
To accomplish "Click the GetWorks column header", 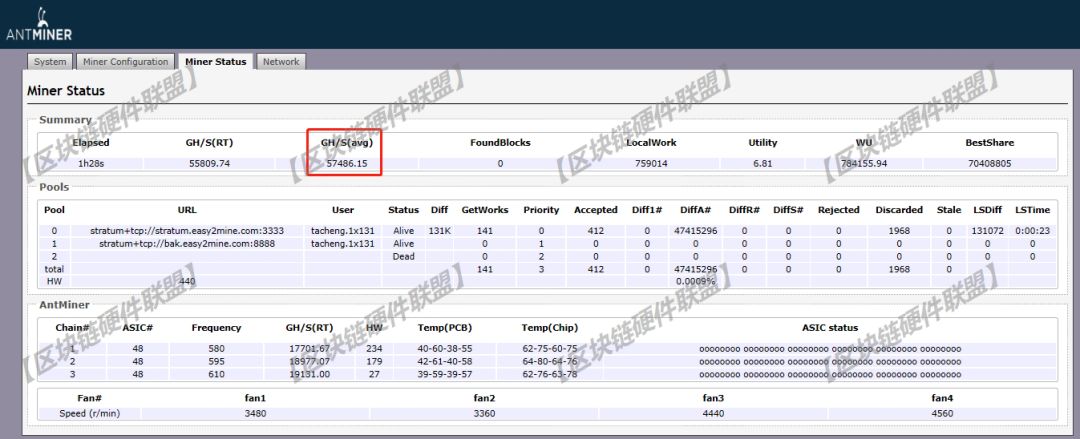I will point(484,210).
